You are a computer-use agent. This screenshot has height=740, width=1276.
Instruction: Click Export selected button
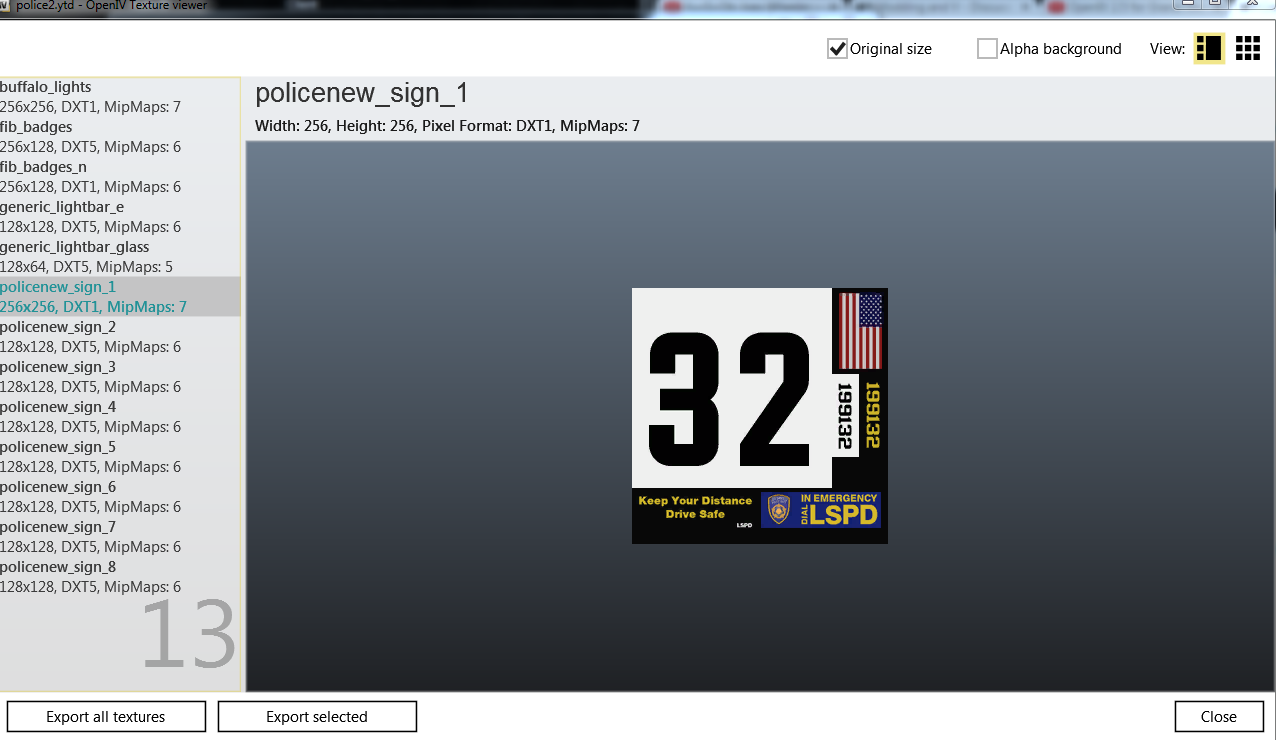(317, 716)
